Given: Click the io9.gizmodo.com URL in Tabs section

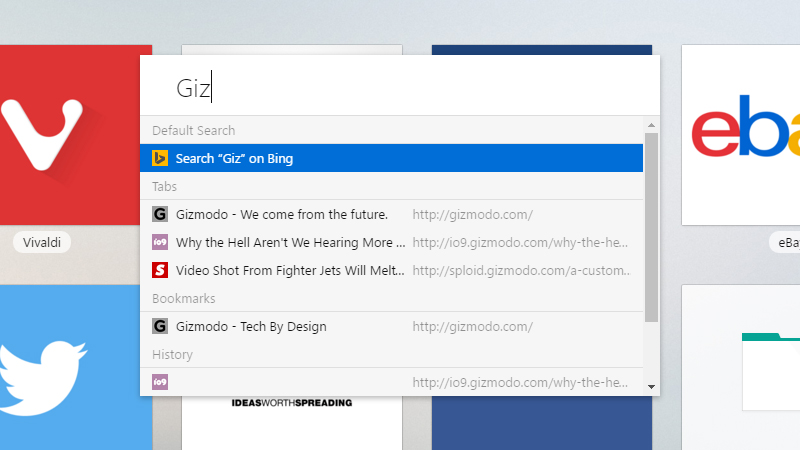Looking at the screenshot, I should coord(520,242).
